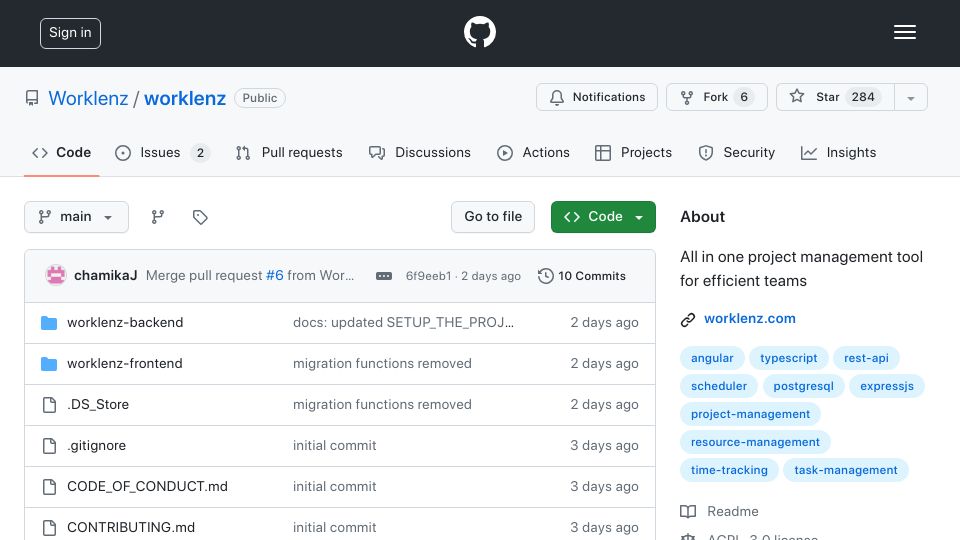Open the worklenz.com website link
The image size is (960, 540).
(x=749, y=318)
